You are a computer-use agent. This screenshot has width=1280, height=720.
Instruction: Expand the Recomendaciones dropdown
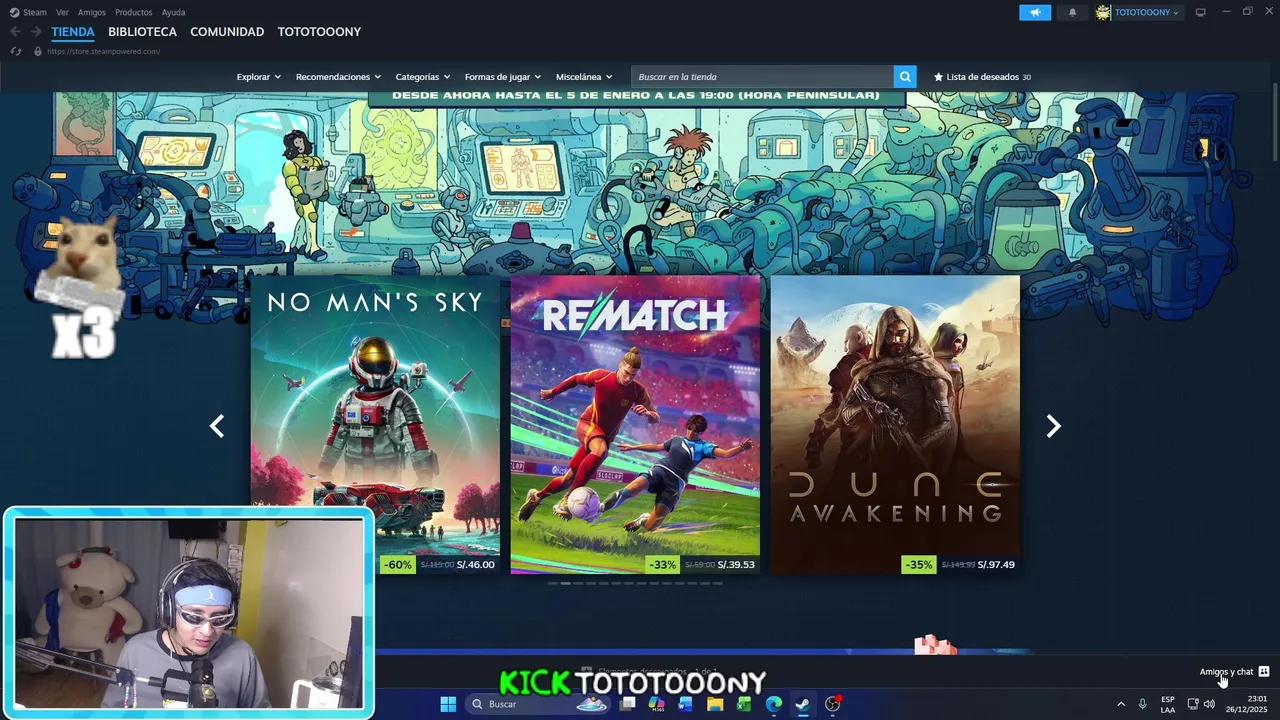click(x=338, y=77)
